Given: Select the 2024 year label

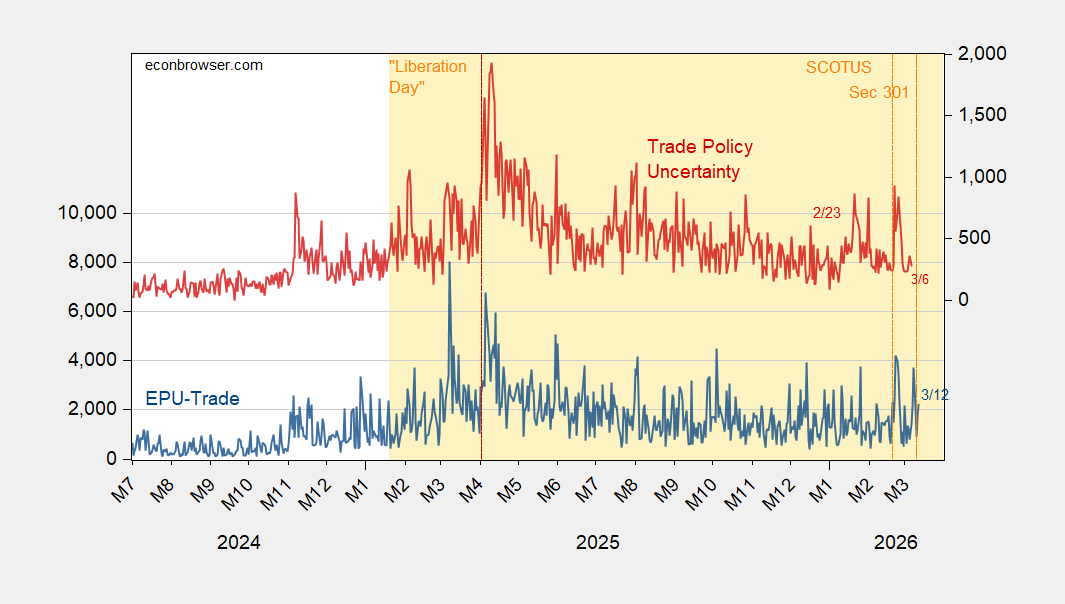Looking at the screenshot, I should [x=239, y=543].
